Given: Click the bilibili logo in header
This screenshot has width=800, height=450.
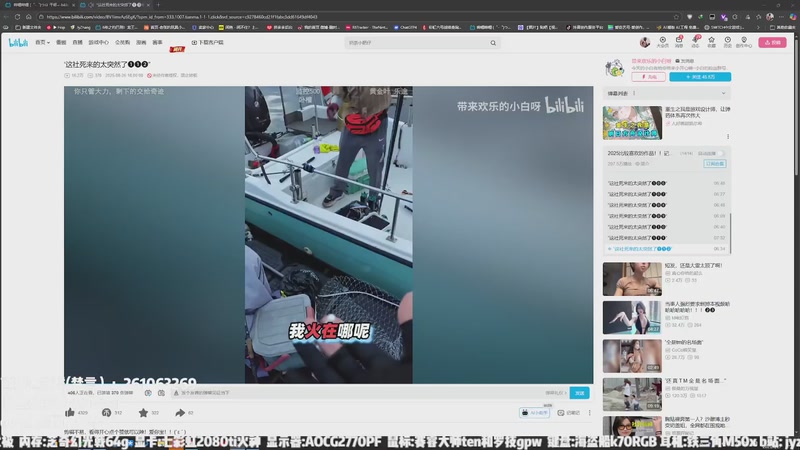Looking at the screenshot, I should (18, 42).
